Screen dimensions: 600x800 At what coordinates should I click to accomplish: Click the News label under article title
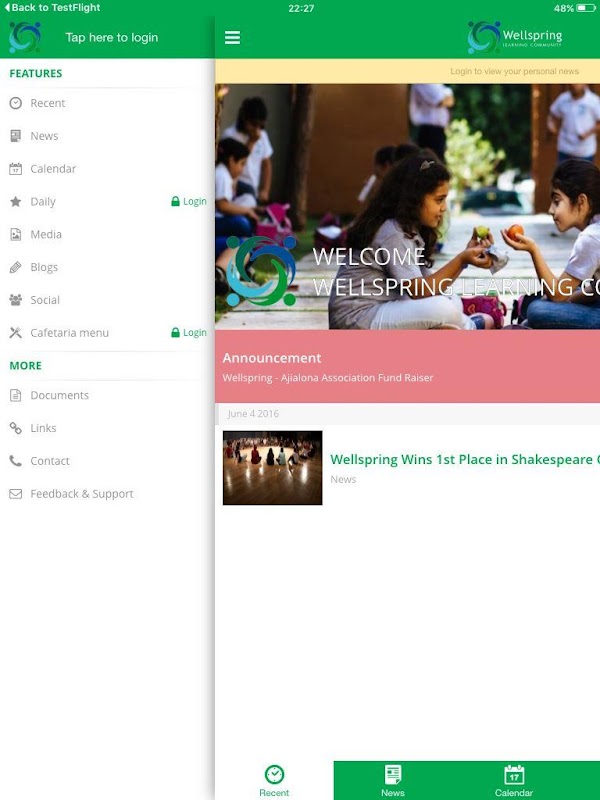pos(343,480)
